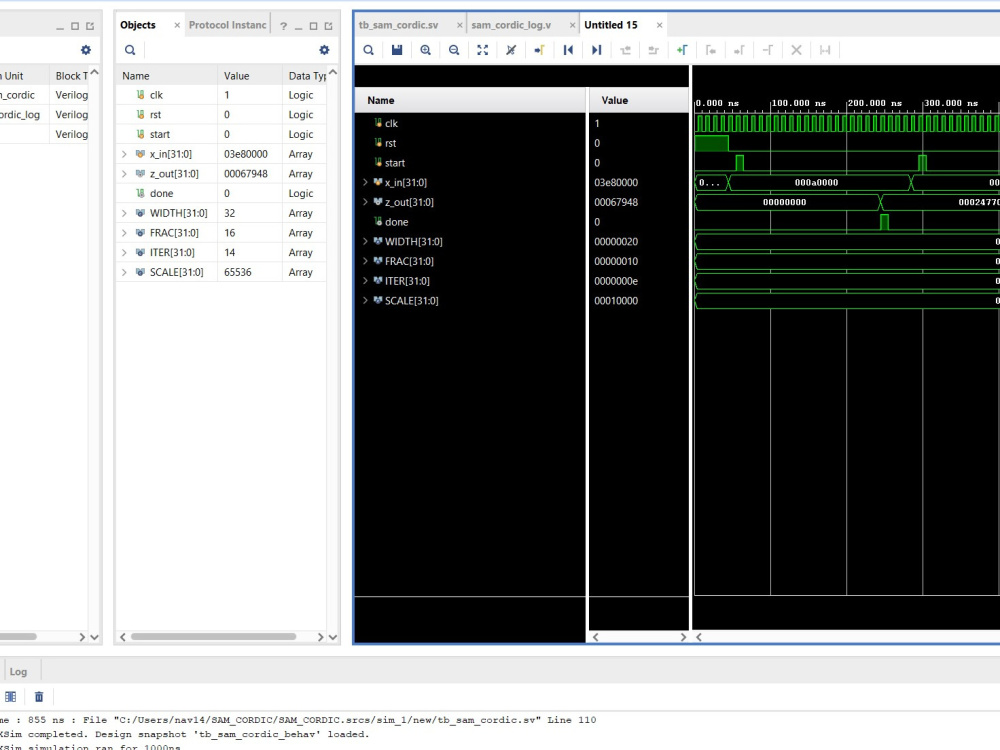The width and height of the screenshot is (1000, 750).
Task: Expand z_out[31:0] in waveform names
Action: [x=365, y=202]
